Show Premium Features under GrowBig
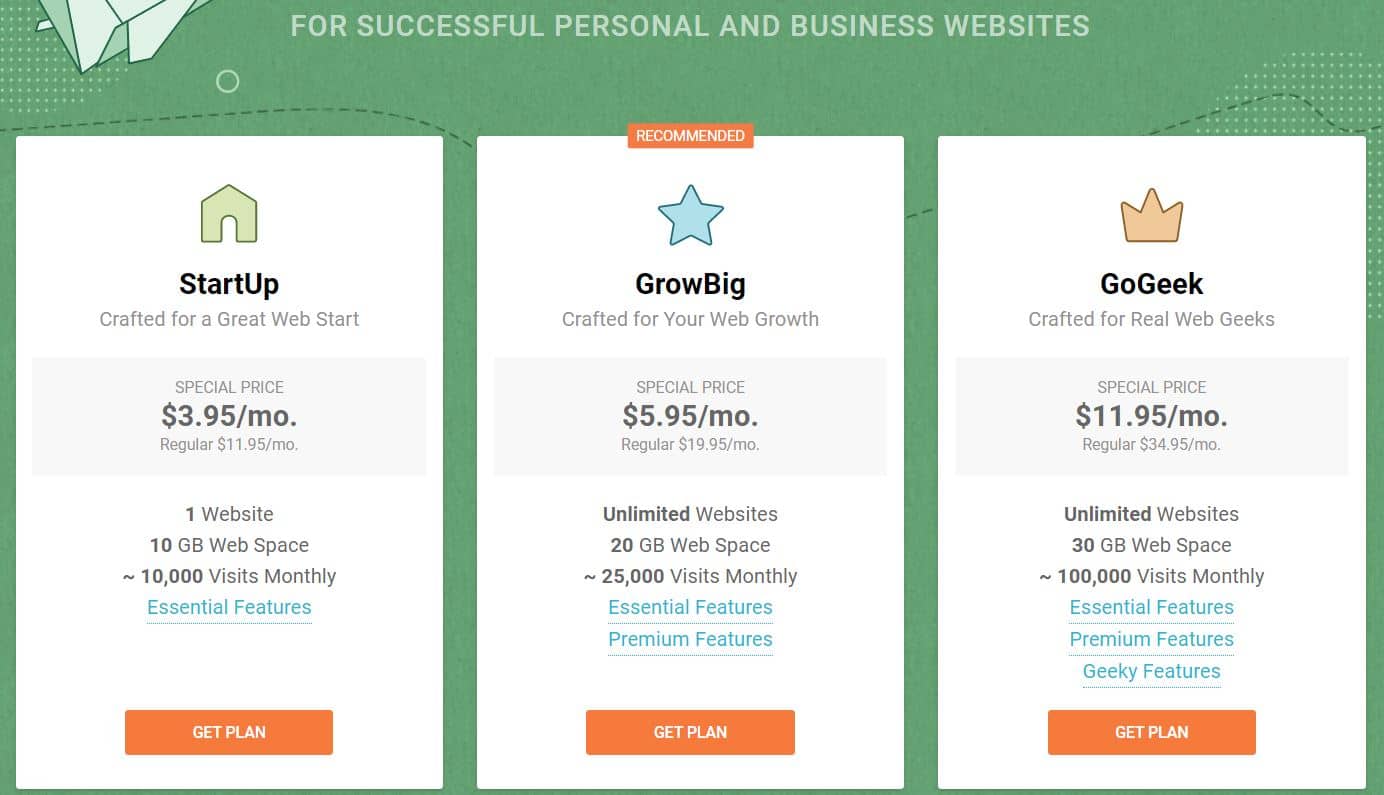1384x795 pixels. (x=690, y=639)
